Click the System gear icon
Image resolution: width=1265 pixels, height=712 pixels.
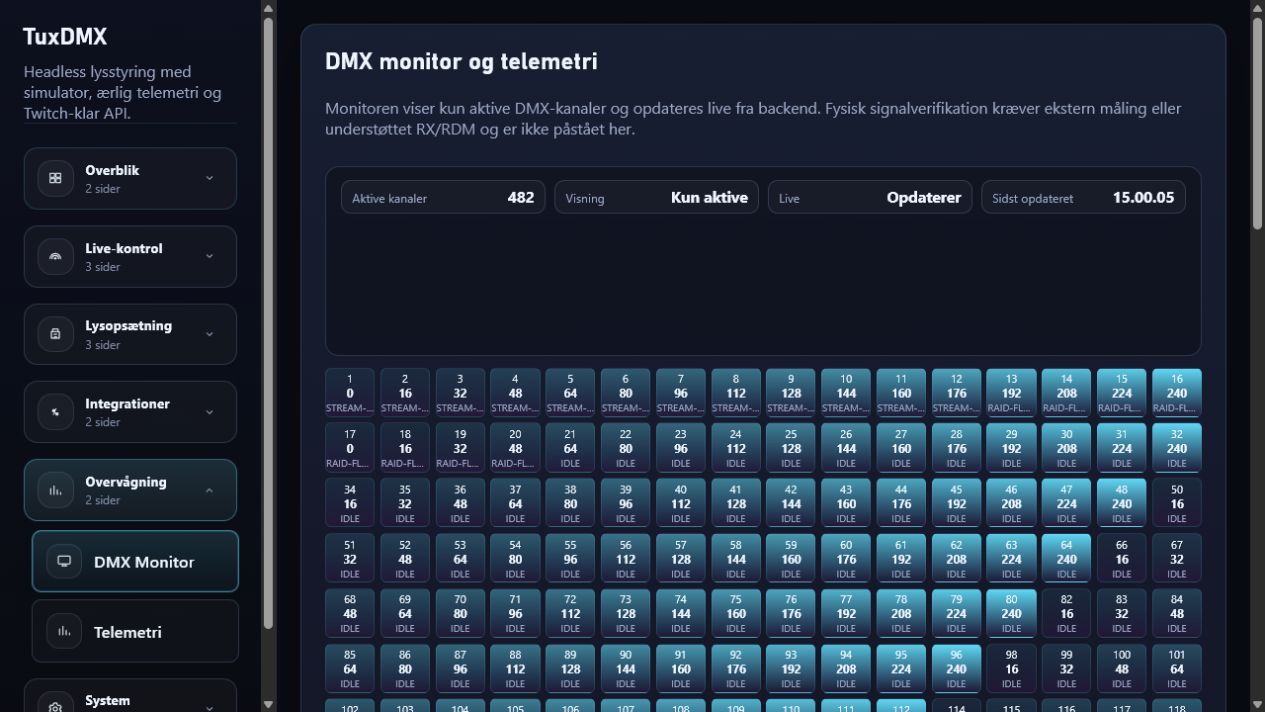point(55,706)
